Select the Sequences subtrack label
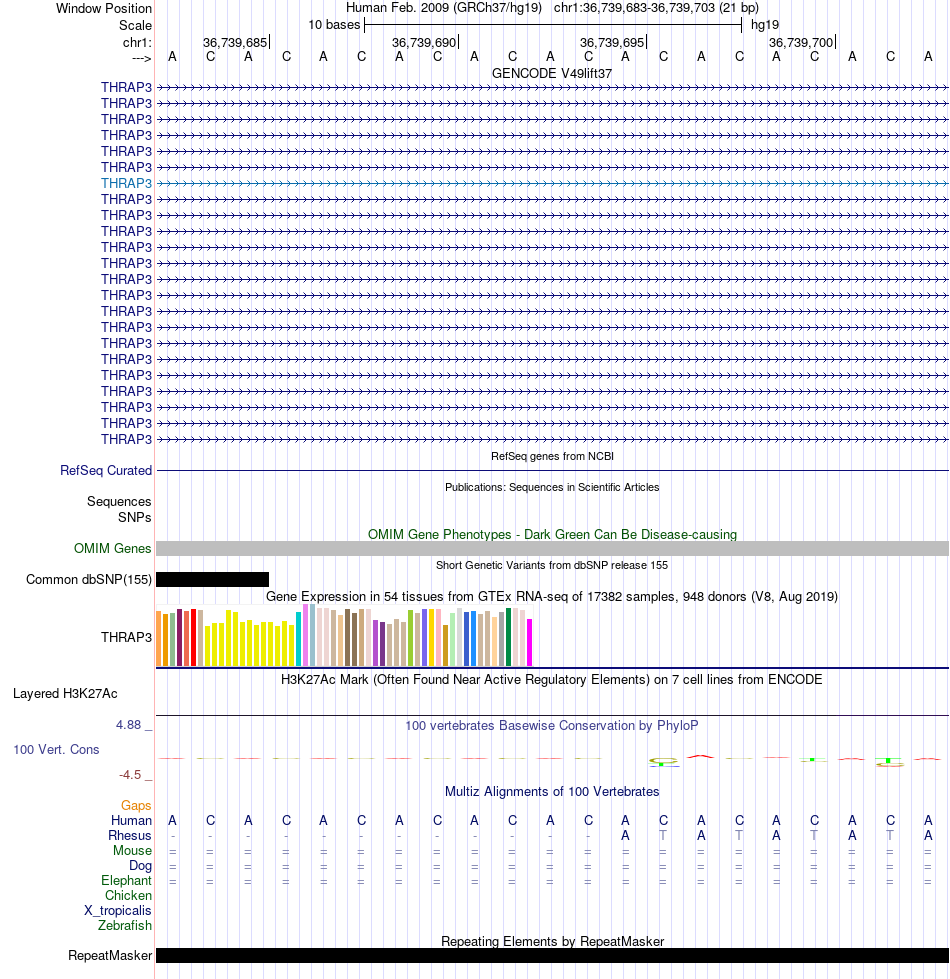The image size is (950, 979). tap(119, 501)
